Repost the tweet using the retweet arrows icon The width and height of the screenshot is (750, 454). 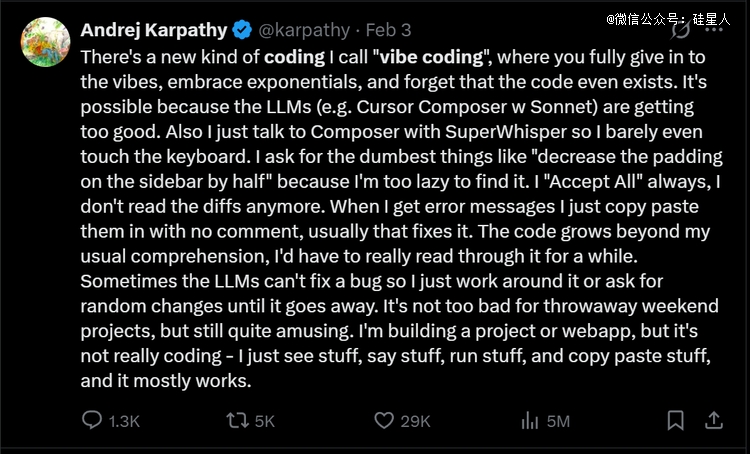(238, 421)
